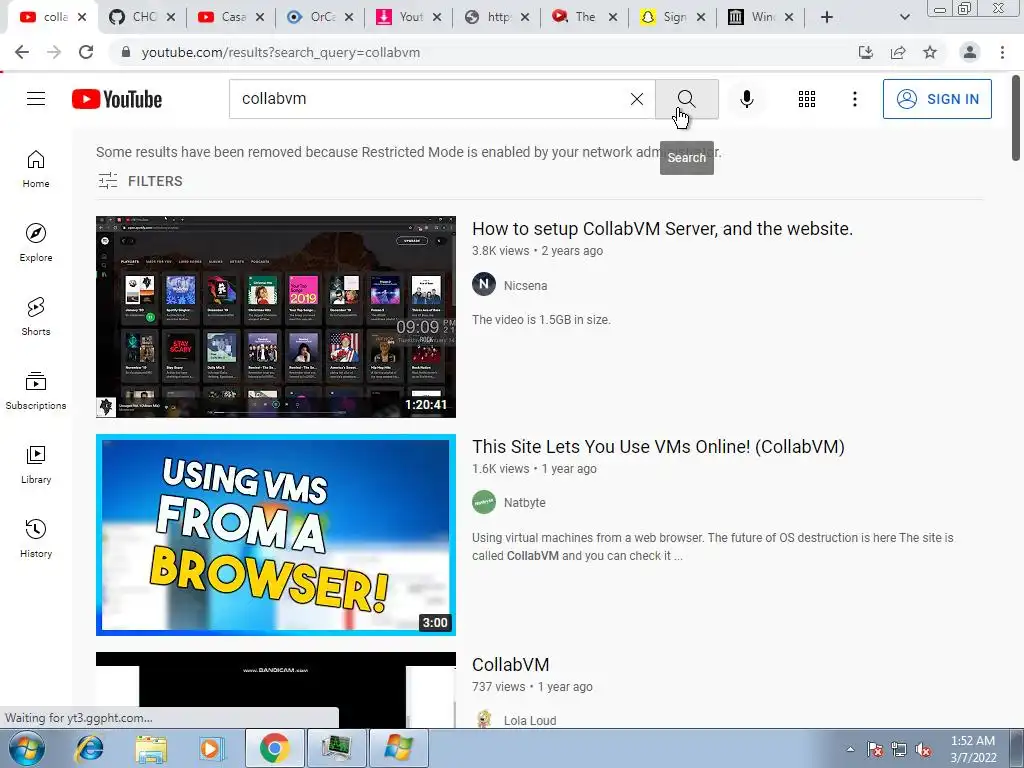This screenshot has height=768, width=1024.
Task: Switch to the Yout tab
Action: pos(409,17)
